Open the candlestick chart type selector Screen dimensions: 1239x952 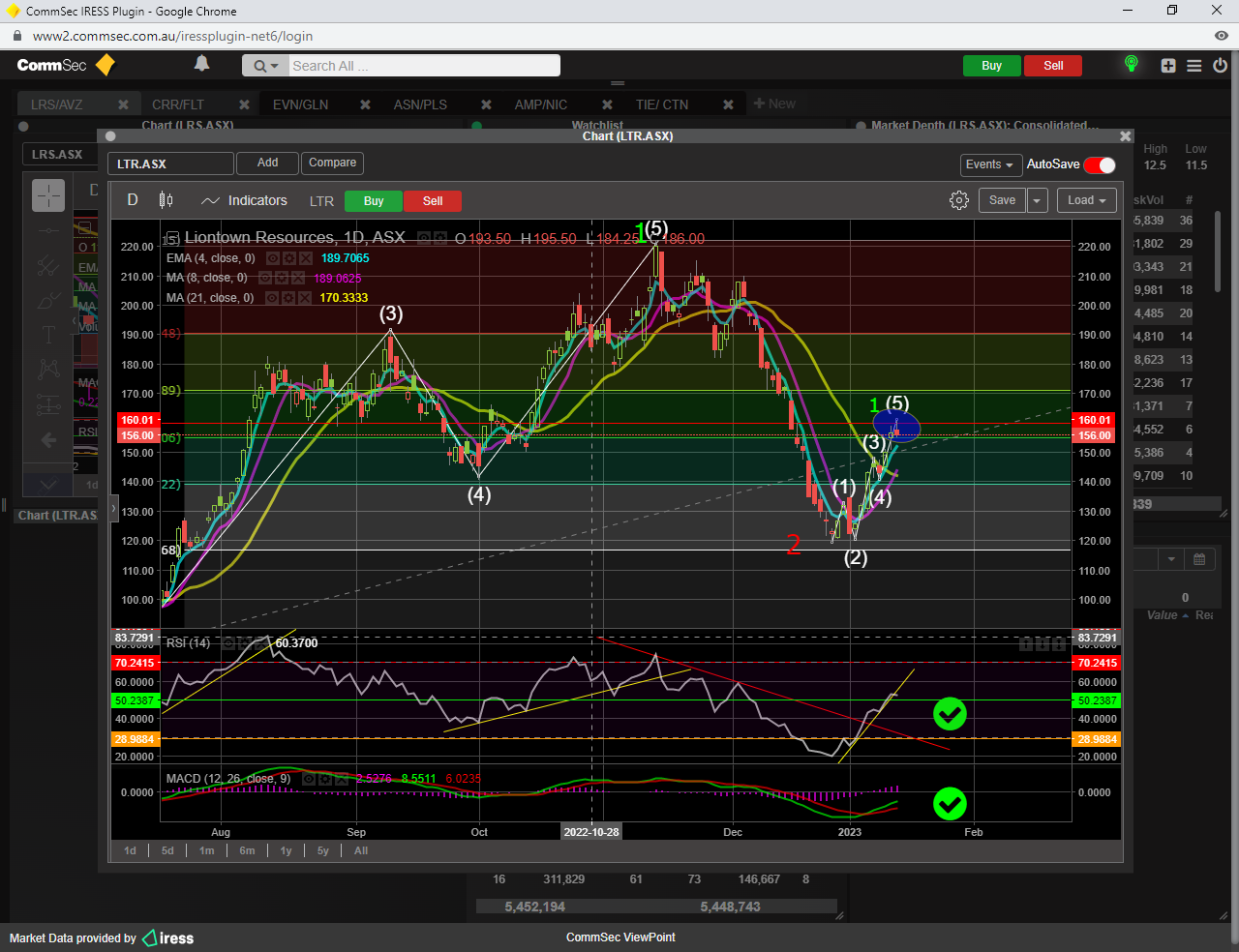point(166,200)
